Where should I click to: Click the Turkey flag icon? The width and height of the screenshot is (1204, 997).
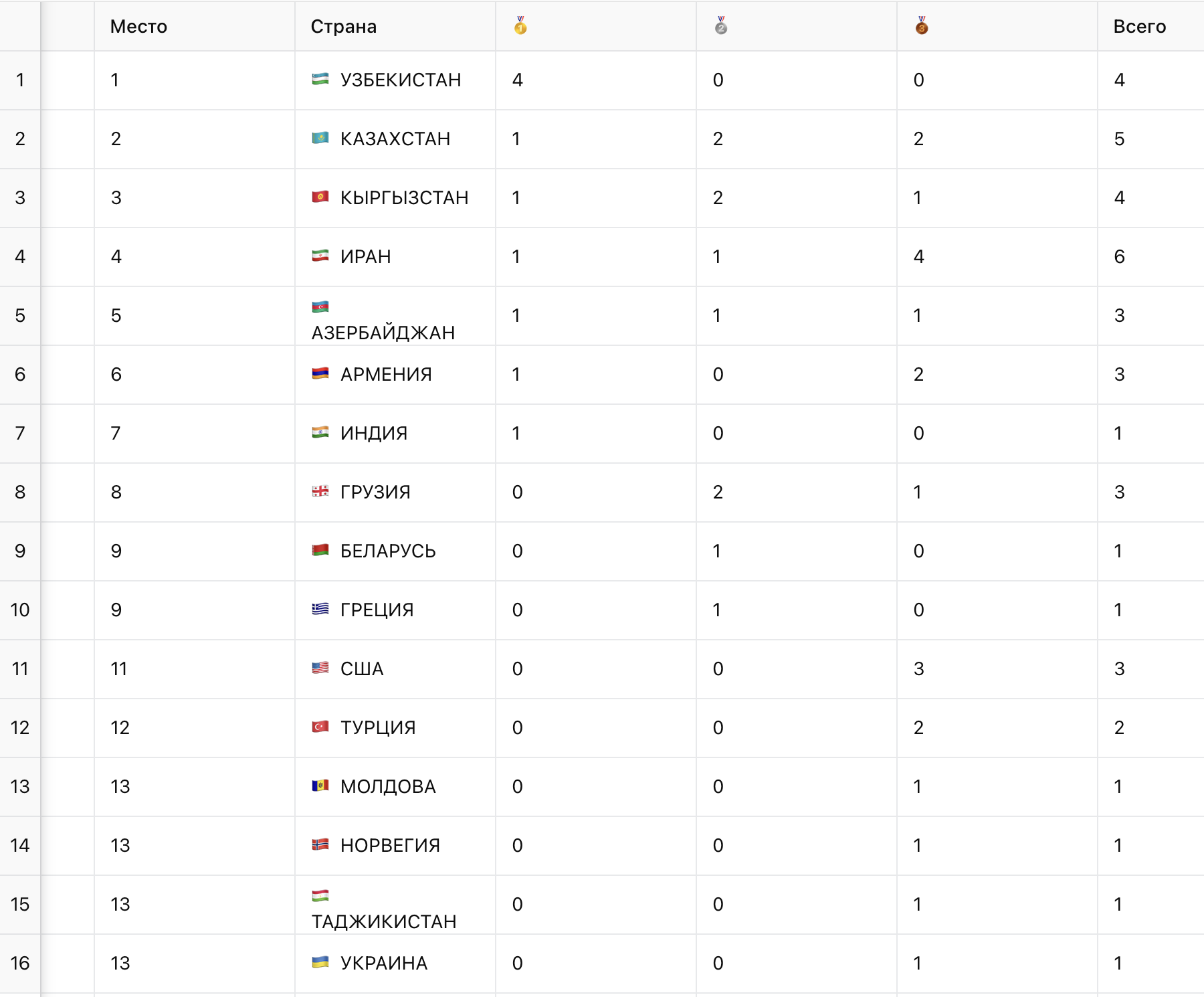320,727
